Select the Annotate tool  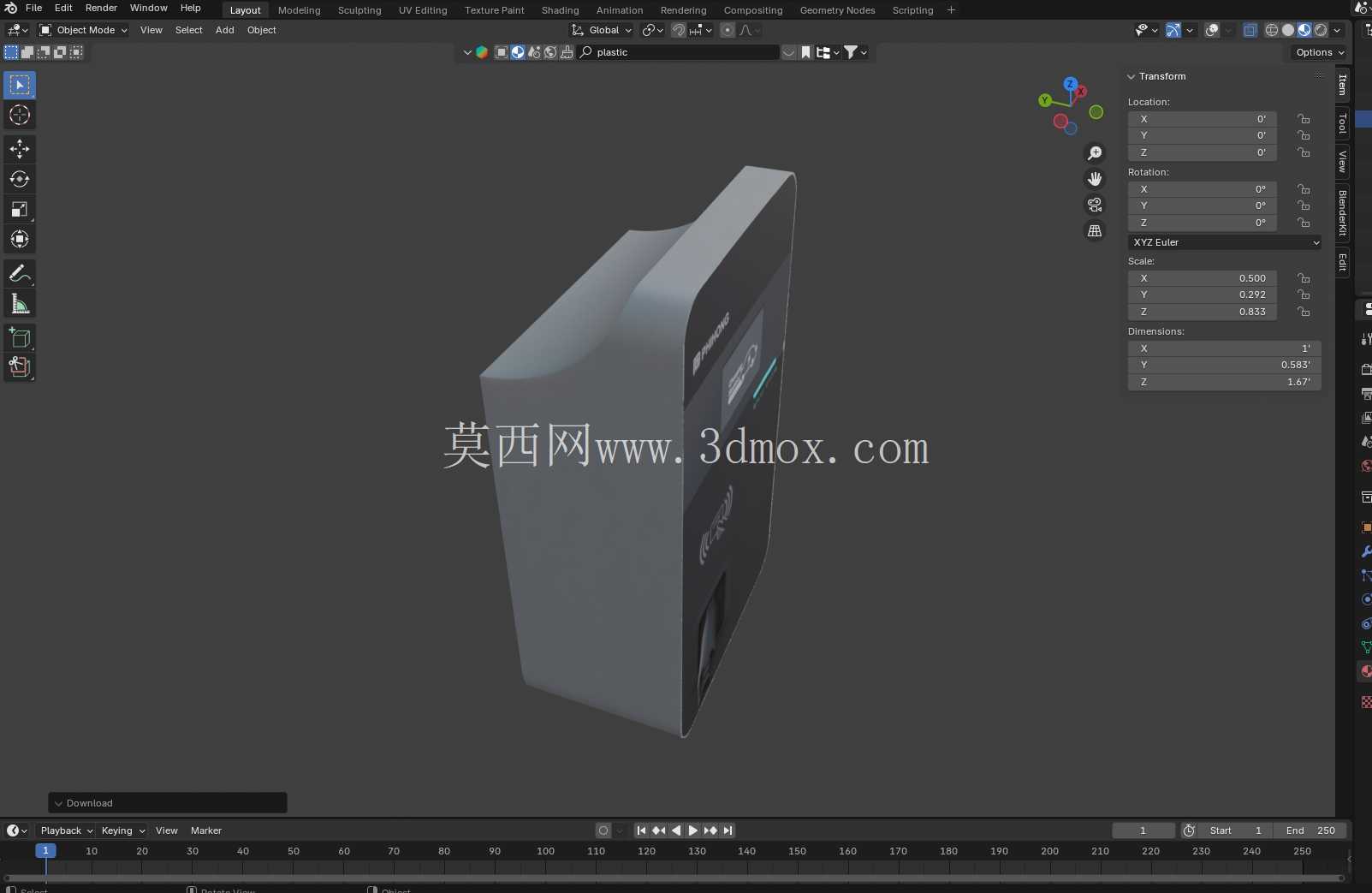coord(20,274)
